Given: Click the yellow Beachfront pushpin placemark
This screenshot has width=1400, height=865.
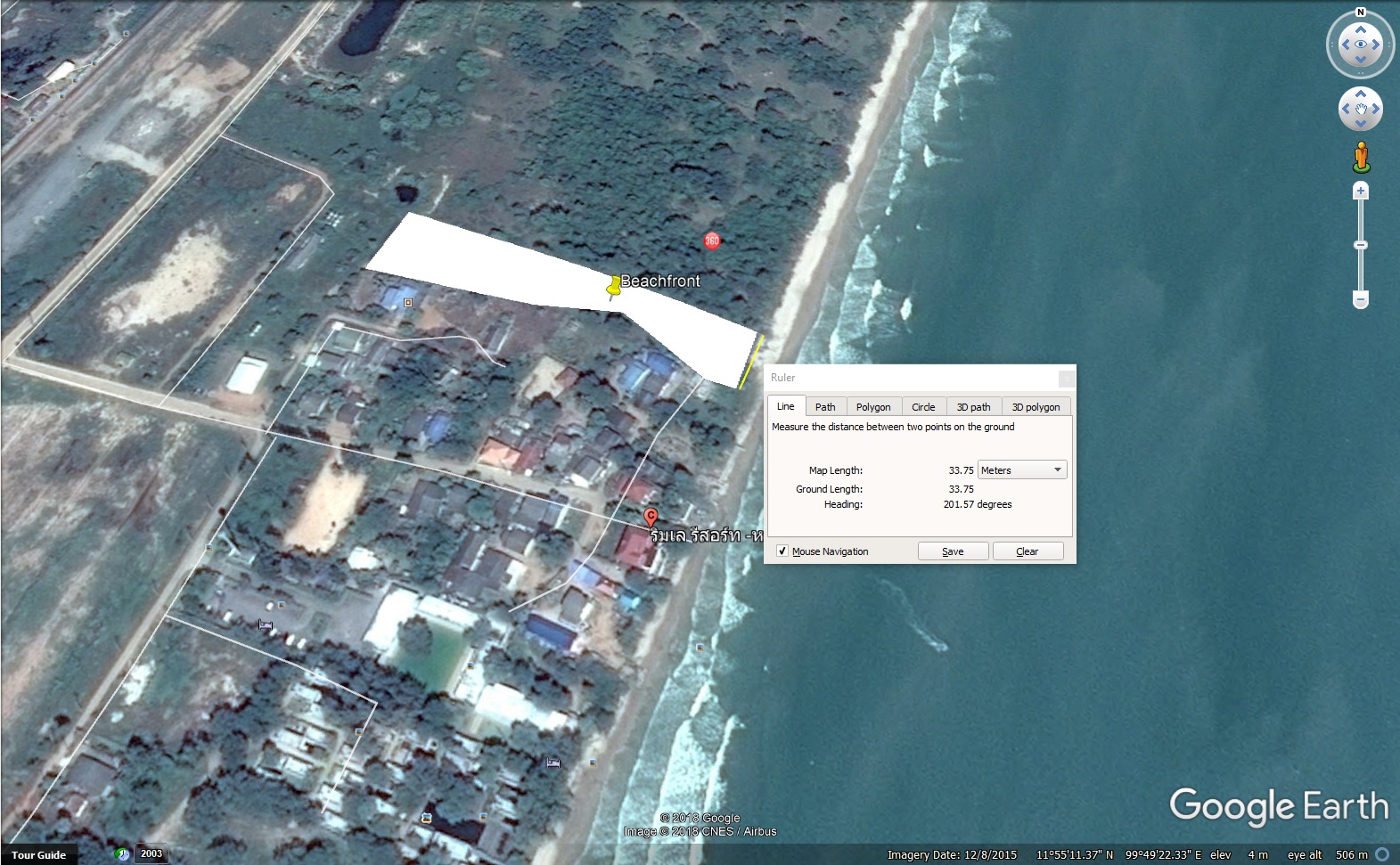Looking at the screenshot, I should (613, 287).
